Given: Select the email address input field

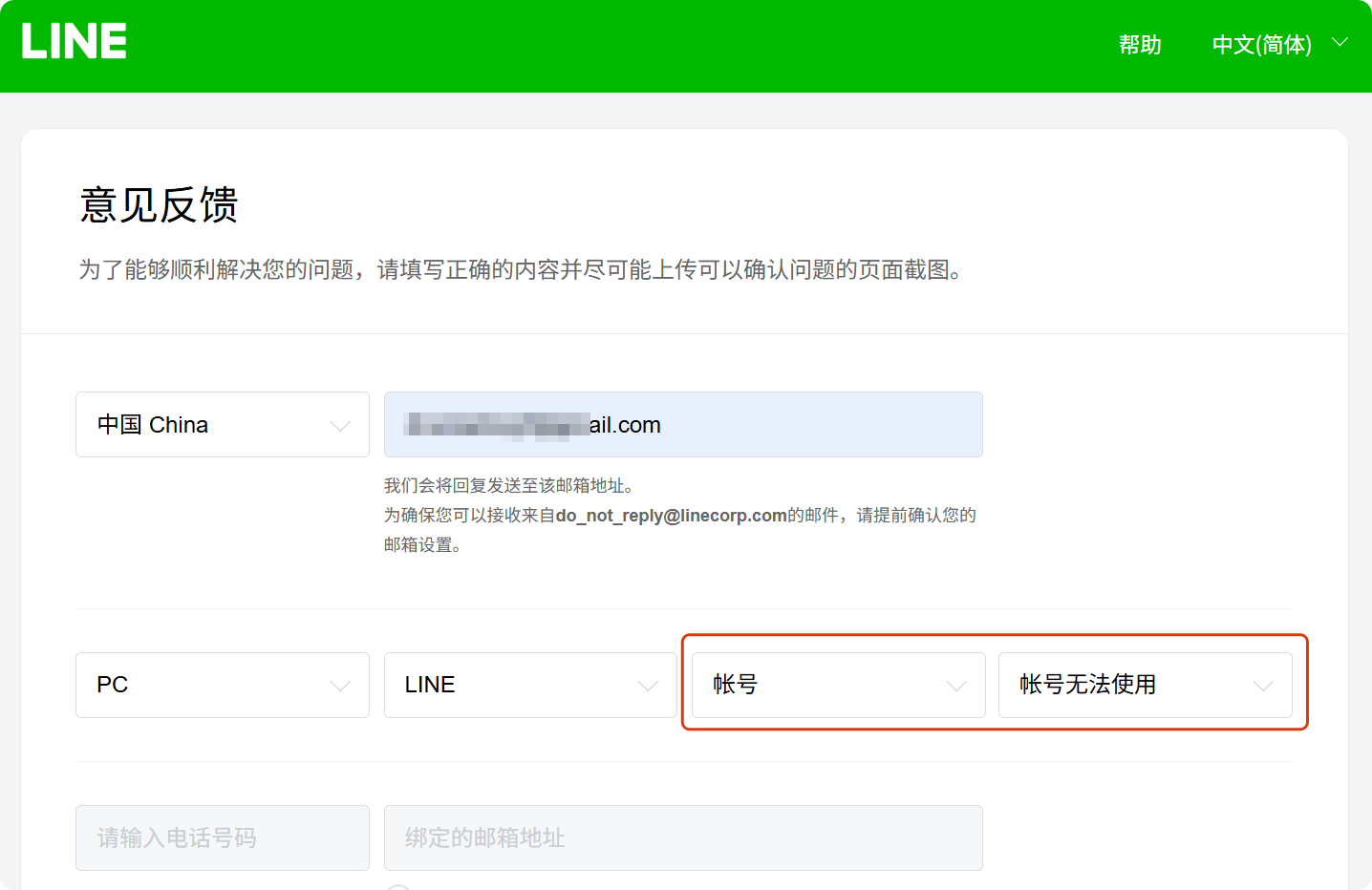Looking at the screenshot, I should click(x=683, y=425).
